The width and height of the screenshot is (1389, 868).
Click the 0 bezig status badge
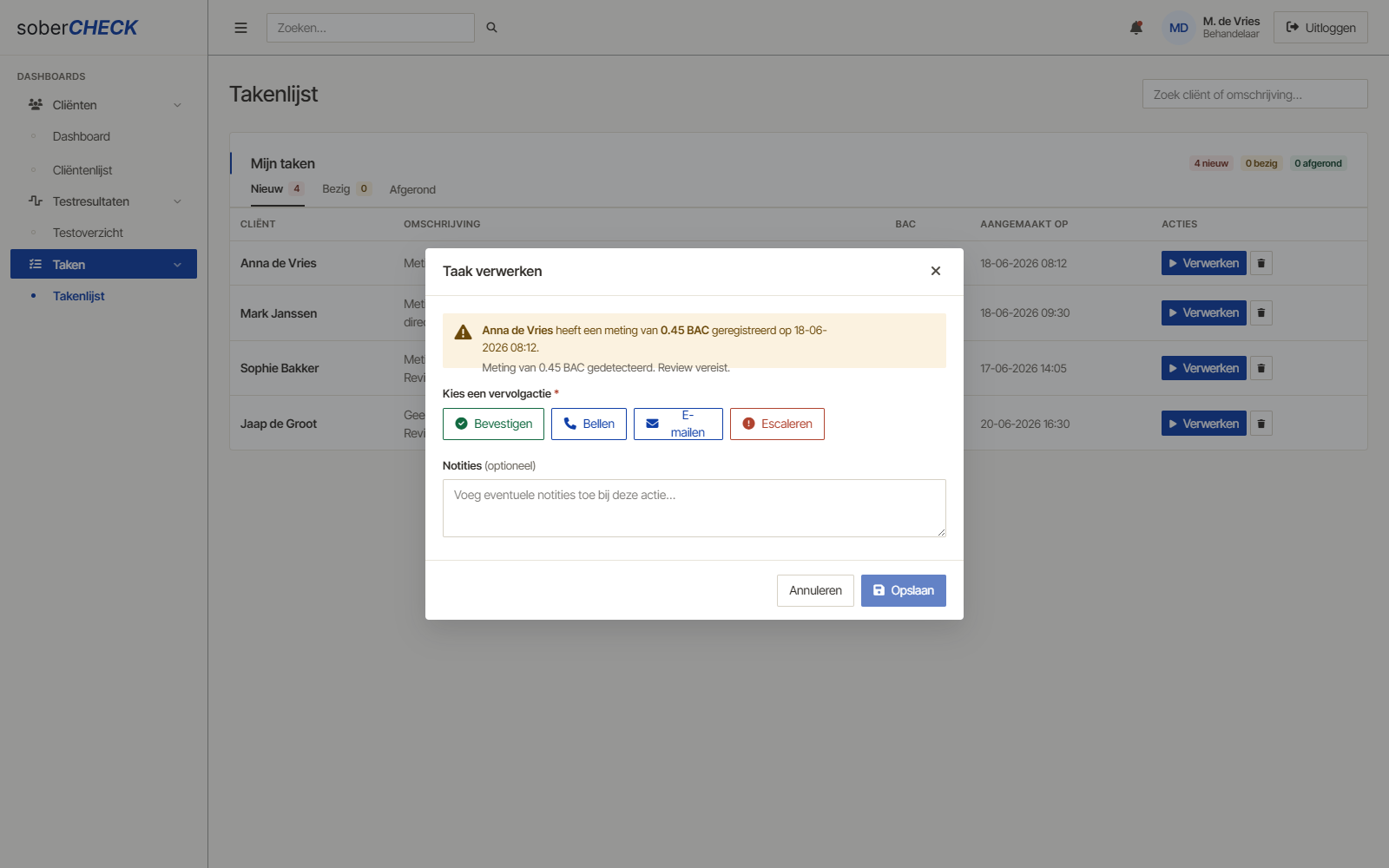pos(1261,163)
